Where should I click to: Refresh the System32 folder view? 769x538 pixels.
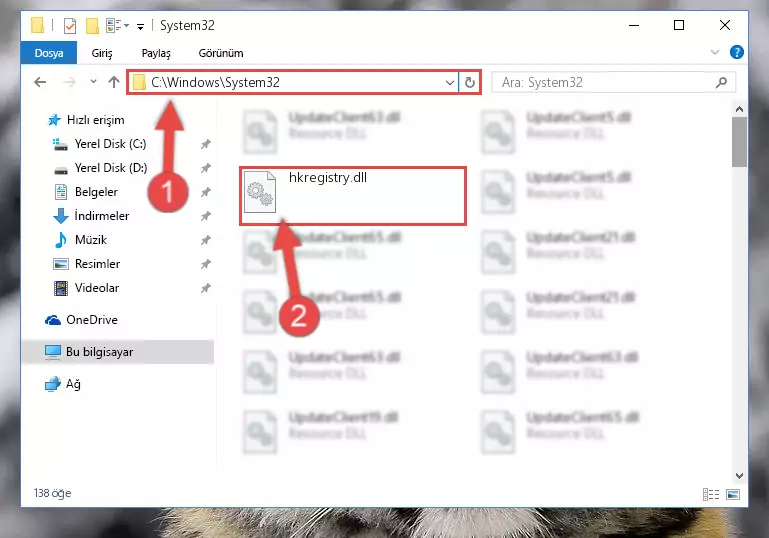469,82
